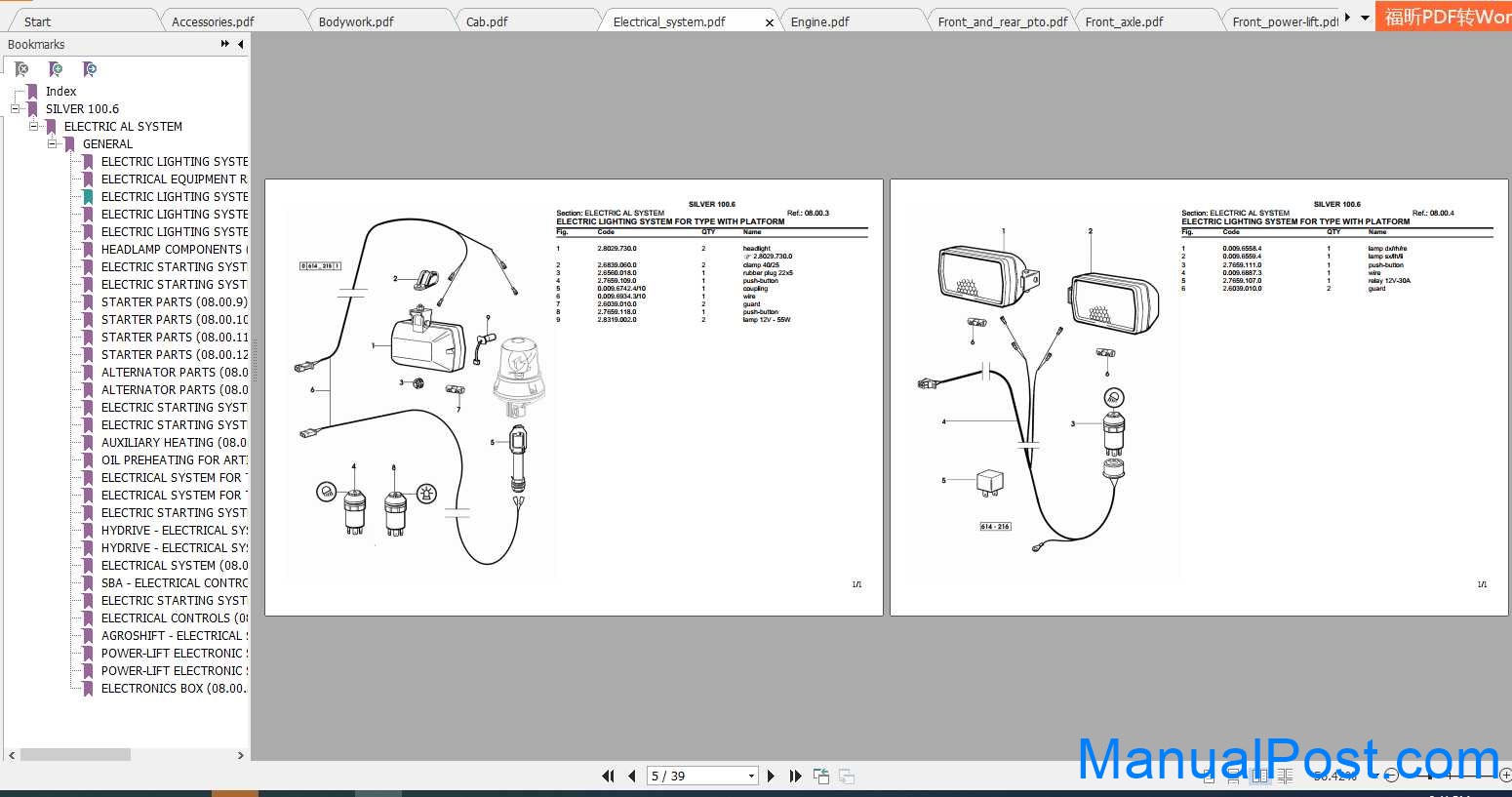The width and height of the screenshot is (1512, 797).
Task: Open ELECTRONICS BOX bookmark
Action: [174, 689]
